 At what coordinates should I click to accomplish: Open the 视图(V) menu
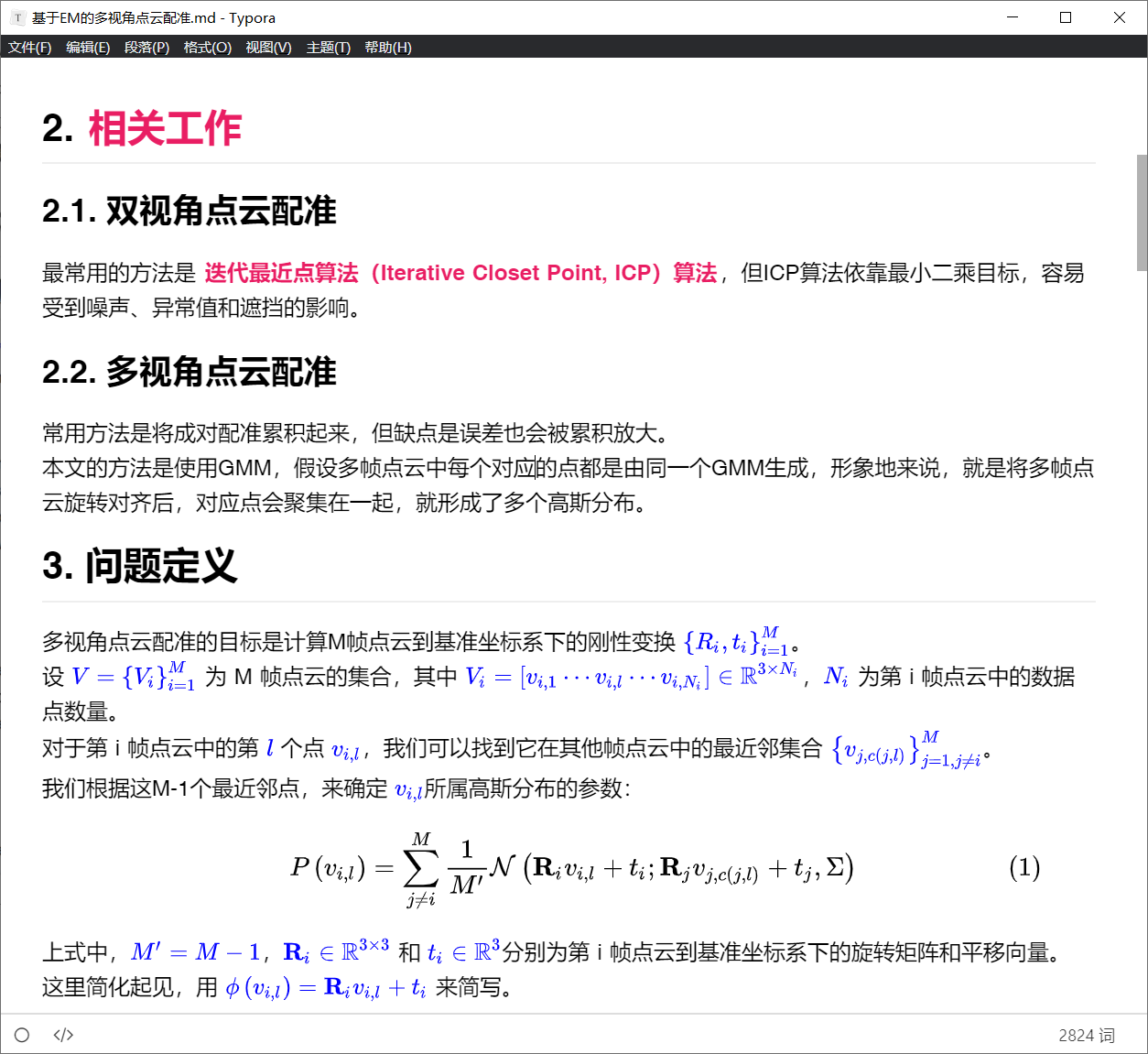268,47
